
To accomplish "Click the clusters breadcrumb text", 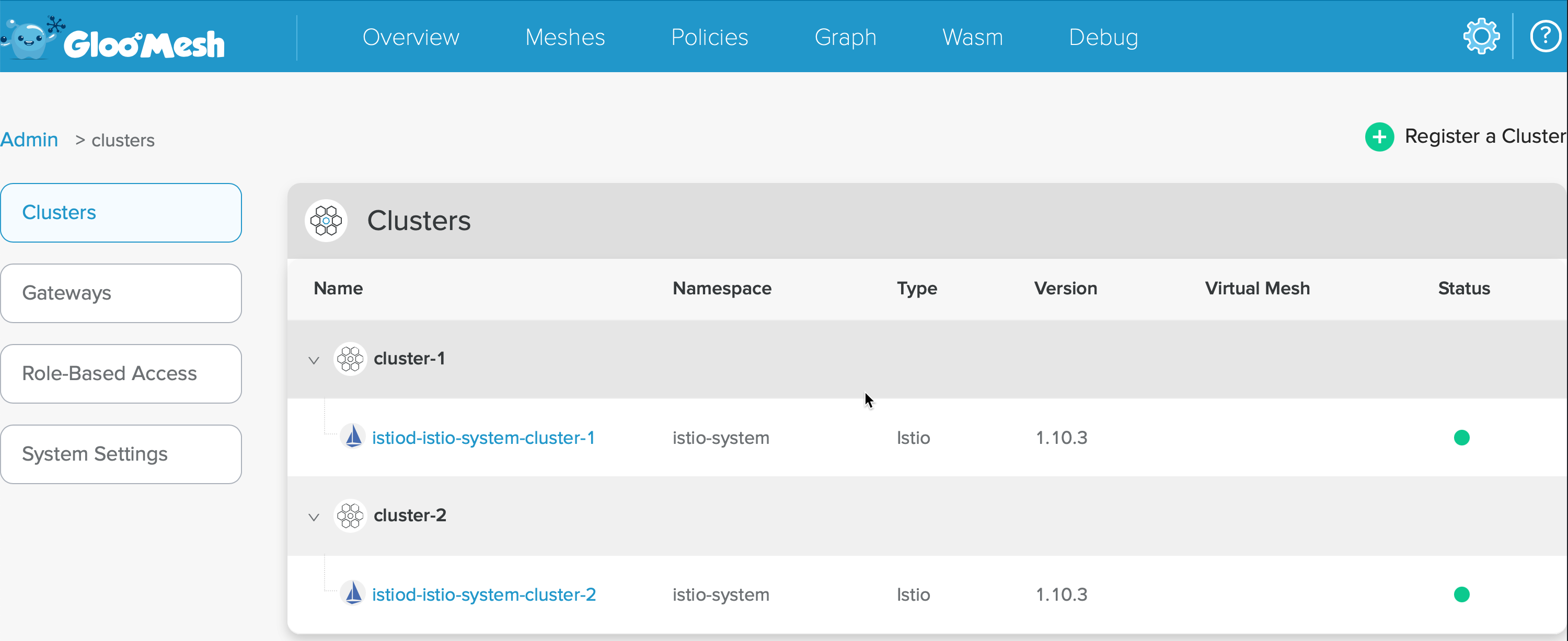I will coord(123,141).
